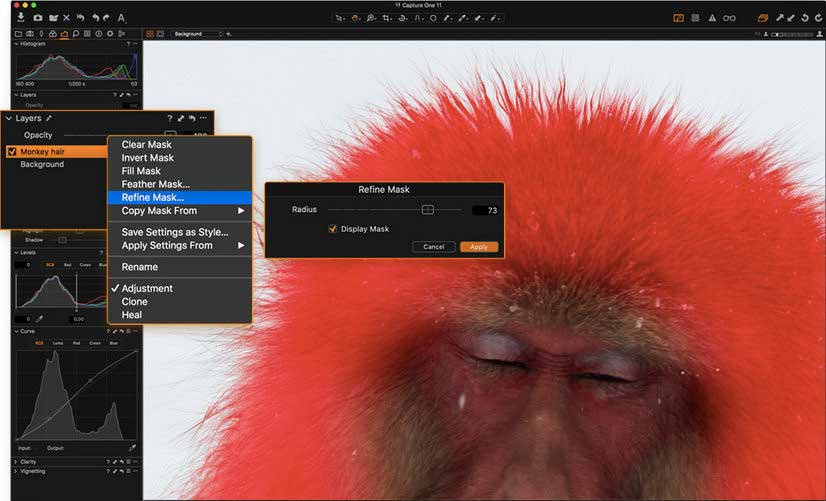Viewport: 826px width, 501px height.
Task: Toggle the Display Mask checkbox
Action: 332,229
